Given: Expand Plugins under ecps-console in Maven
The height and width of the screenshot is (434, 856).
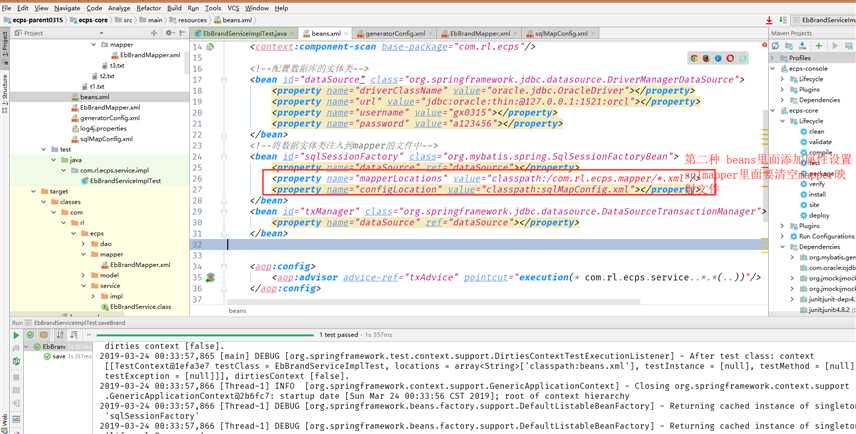Looking at the screenshot, I should (782, 90).
